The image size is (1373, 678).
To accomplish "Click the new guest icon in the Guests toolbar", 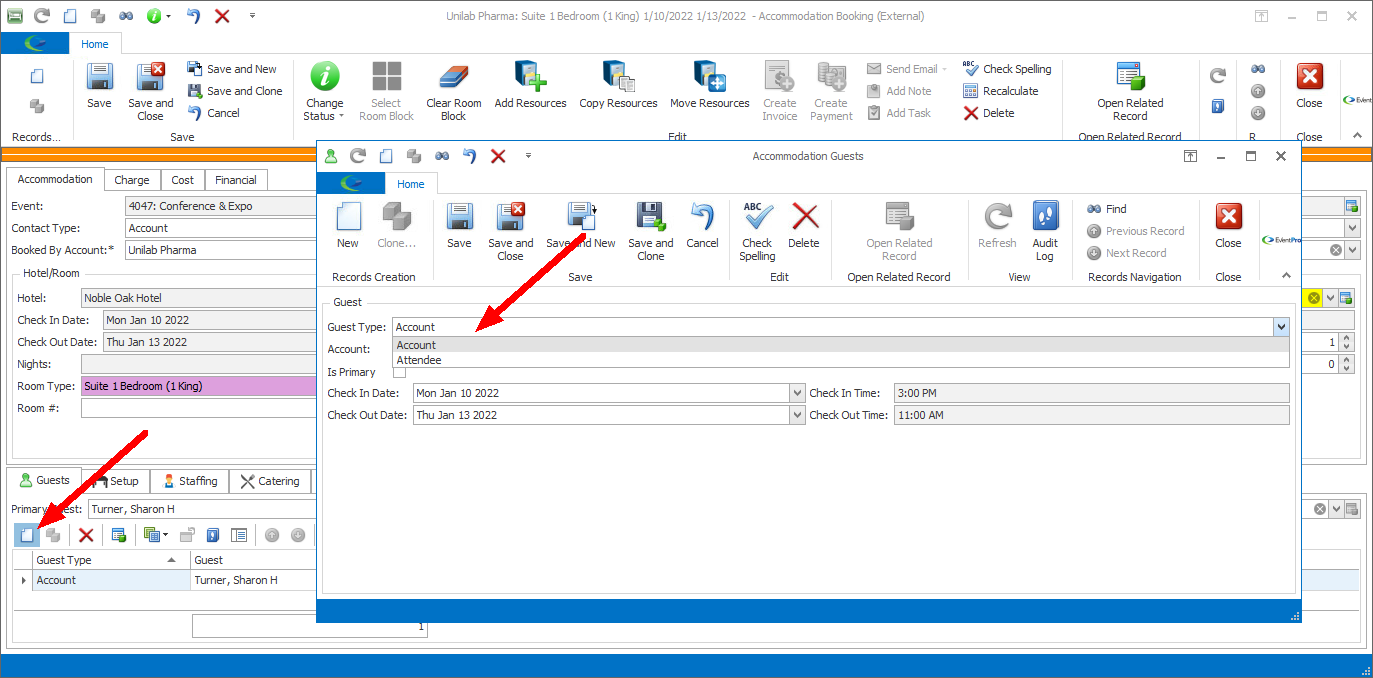I will (x=27, y=535).
